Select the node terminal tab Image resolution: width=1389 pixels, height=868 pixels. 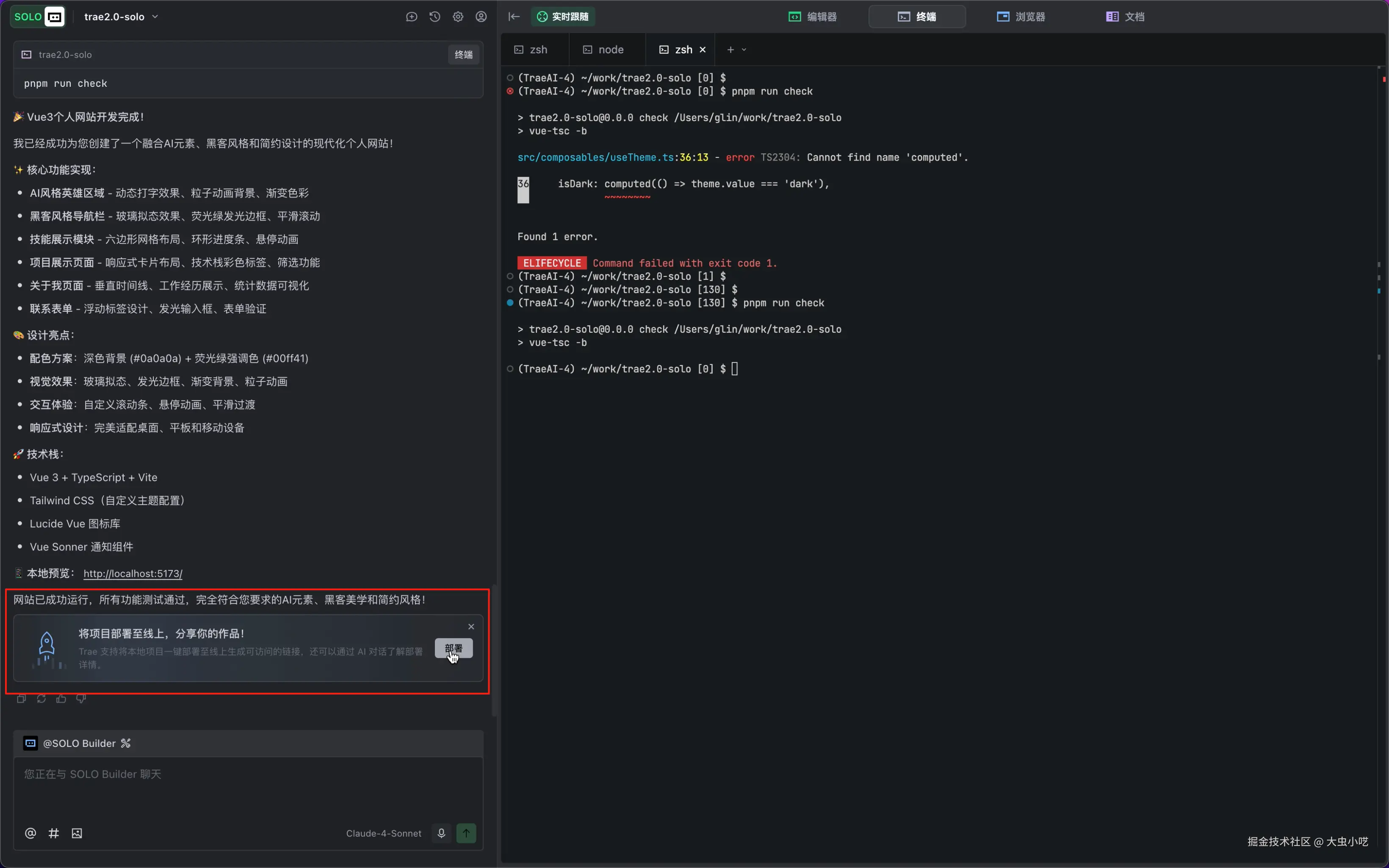point(604,50)
